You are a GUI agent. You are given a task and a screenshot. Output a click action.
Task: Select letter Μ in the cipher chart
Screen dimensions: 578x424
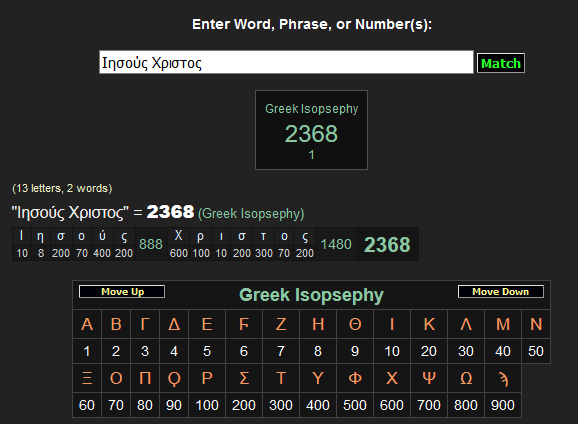click(x=503, y=324)
